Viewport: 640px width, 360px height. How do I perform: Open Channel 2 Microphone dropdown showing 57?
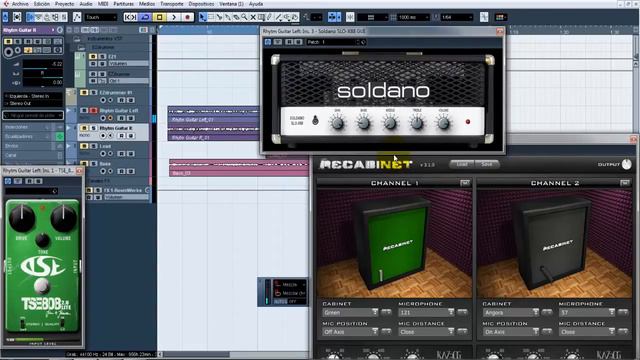pyautogui.click(x=587, y=312)
